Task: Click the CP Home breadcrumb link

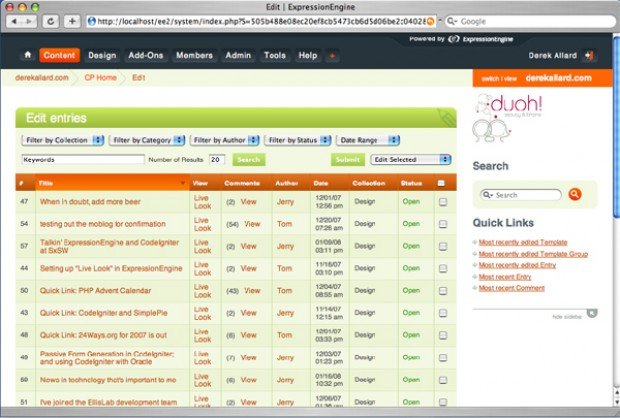Action: (x=100, y=78)
